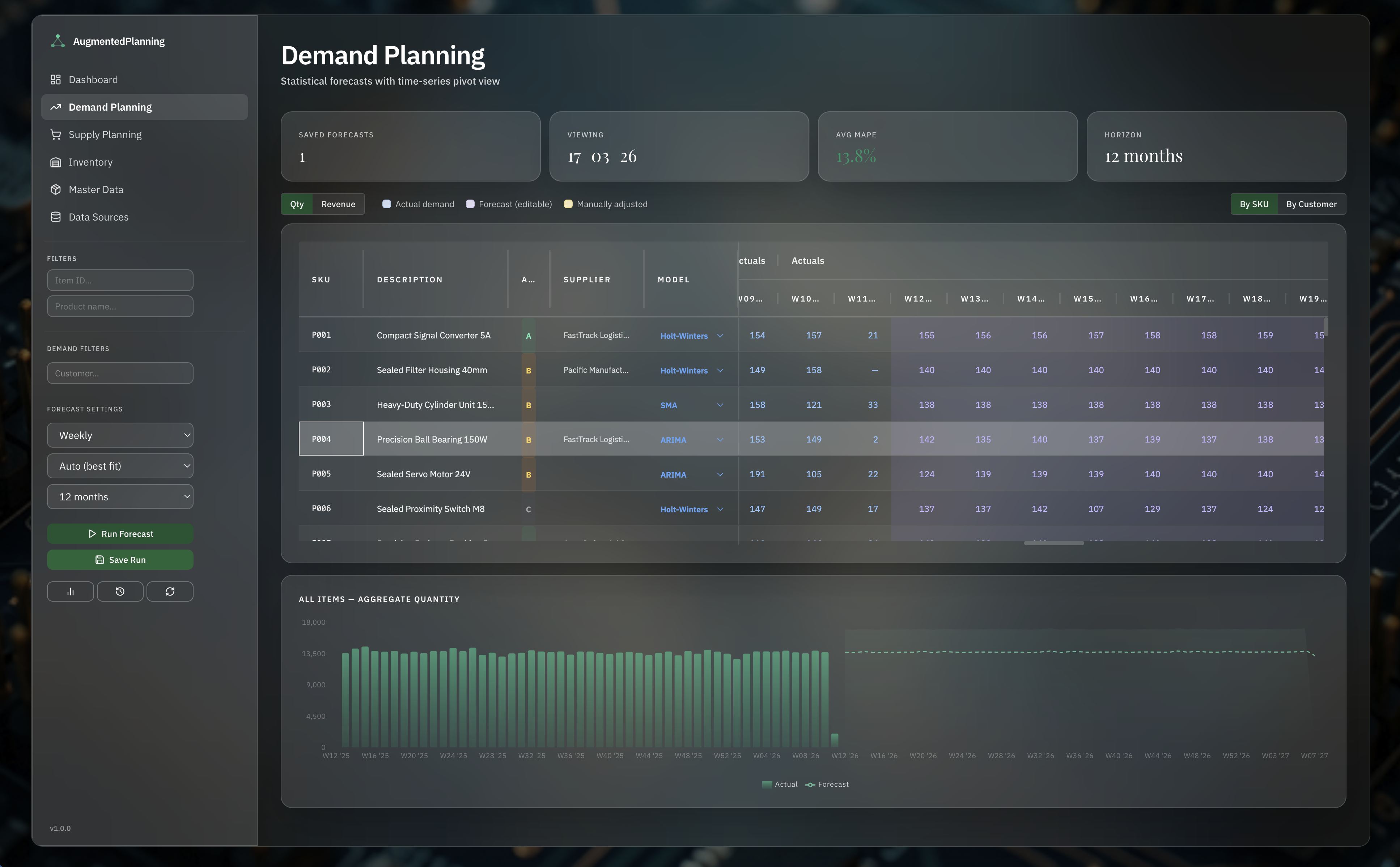Toggle the Forecast (editable) legend filter
This screenshot has width=1400, height=867.
click(471, 204)
